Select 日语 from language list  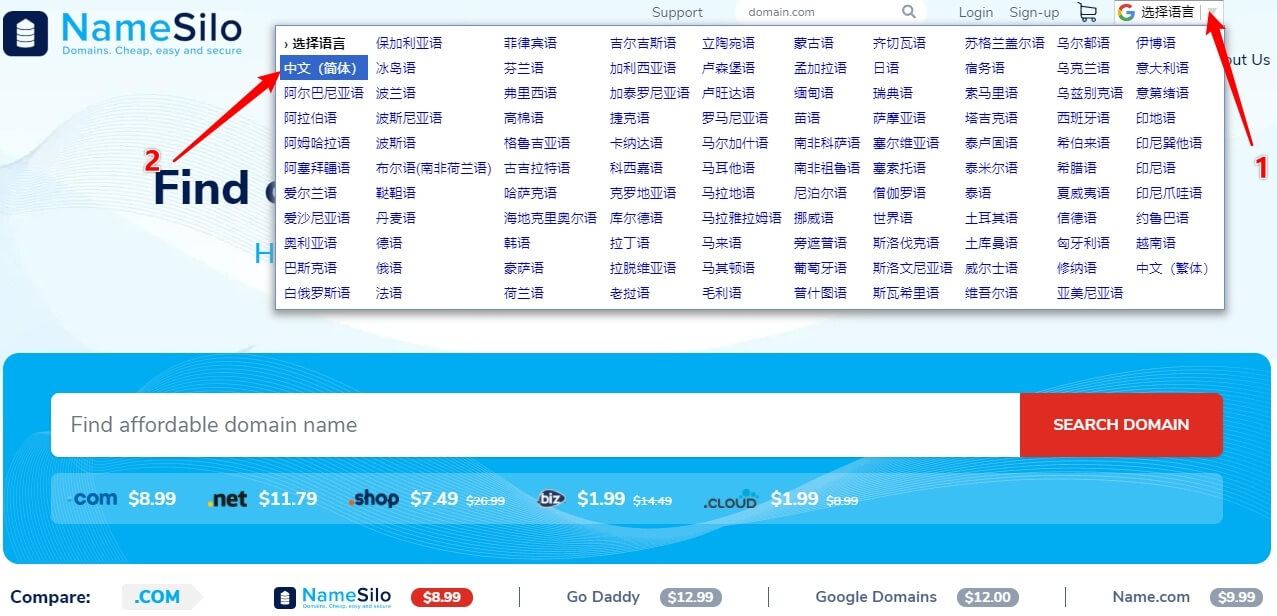[886, 68]
